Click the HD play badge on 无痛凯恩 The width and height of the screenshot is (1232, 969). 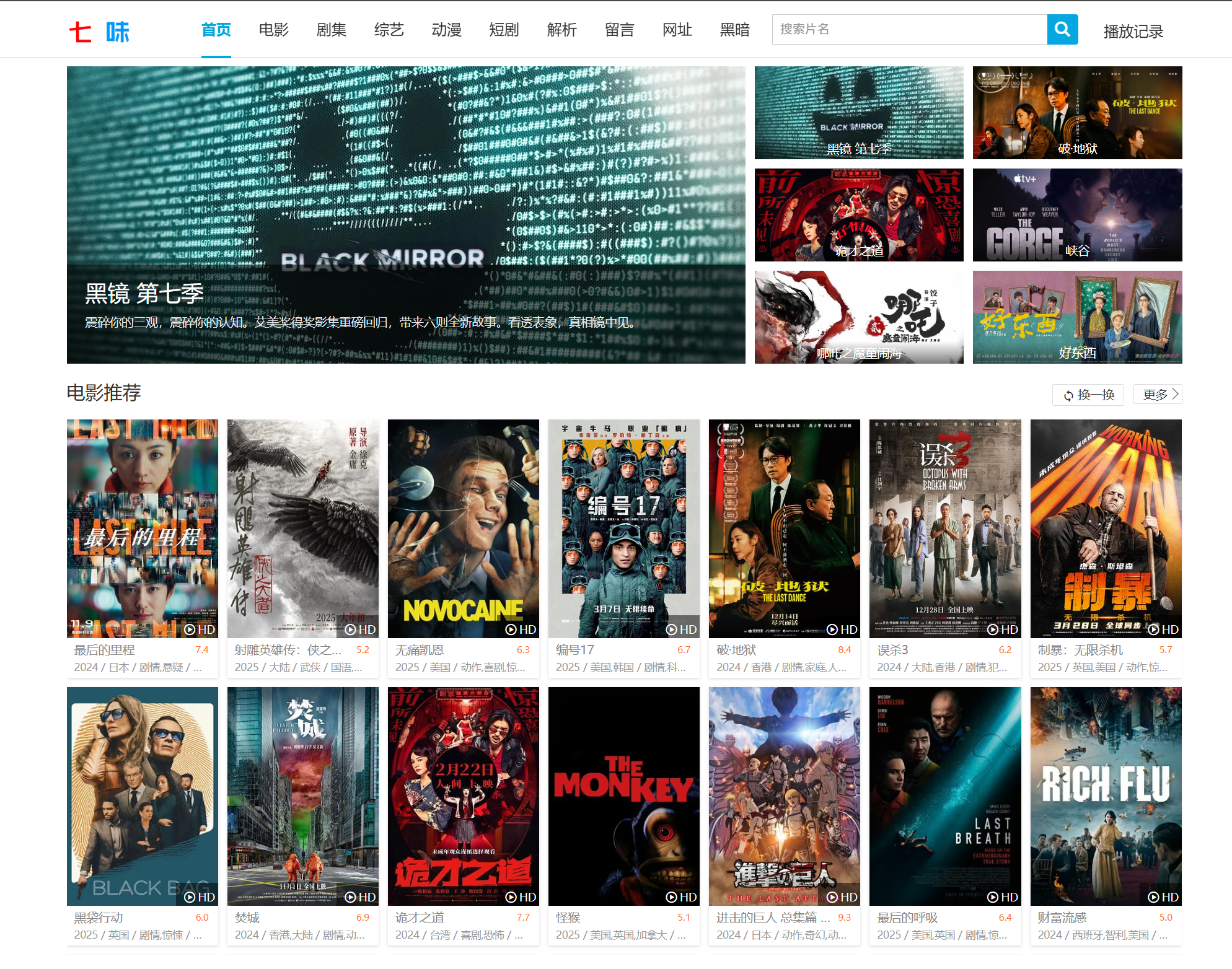point(521,629)
